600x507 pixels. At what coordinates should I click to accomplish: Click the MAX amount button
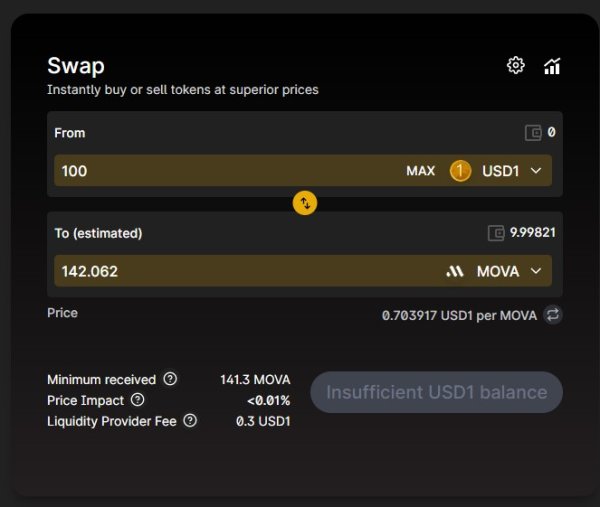pos(421,171)
